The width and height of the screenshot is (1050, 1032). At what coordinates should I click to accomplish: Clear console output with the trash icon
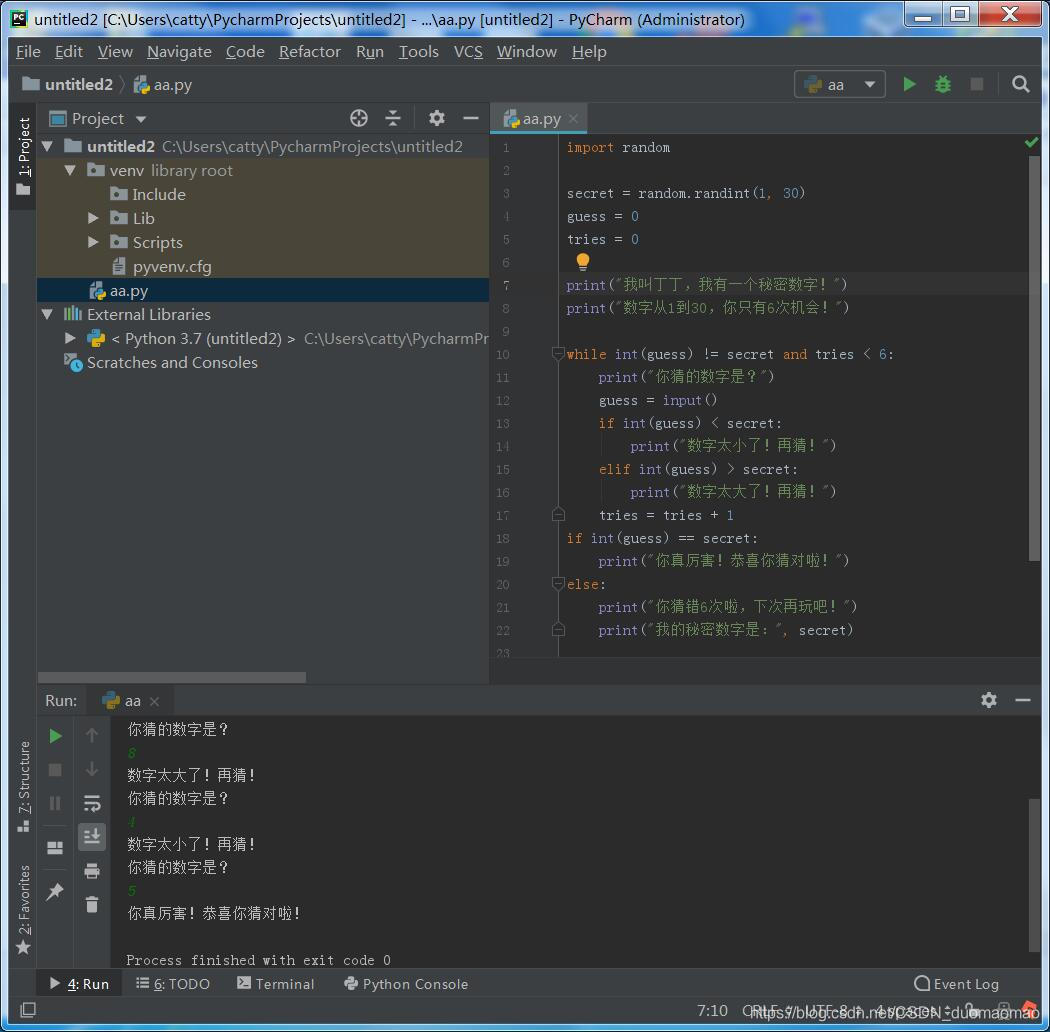coord(92,905)
